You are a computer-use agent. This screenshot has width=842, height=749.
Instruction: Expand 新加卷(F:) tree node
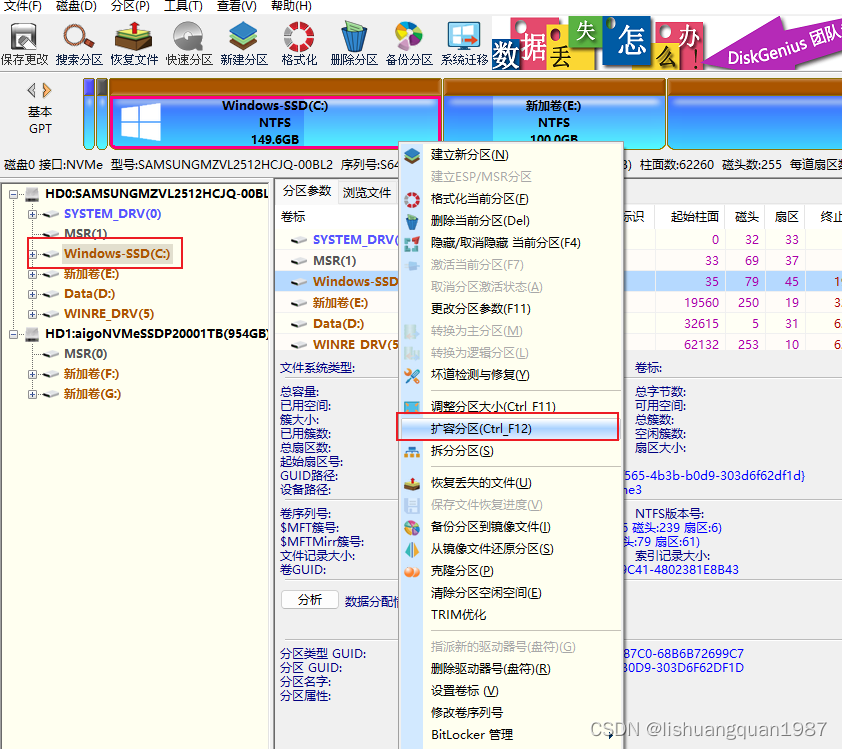[32, 374]
